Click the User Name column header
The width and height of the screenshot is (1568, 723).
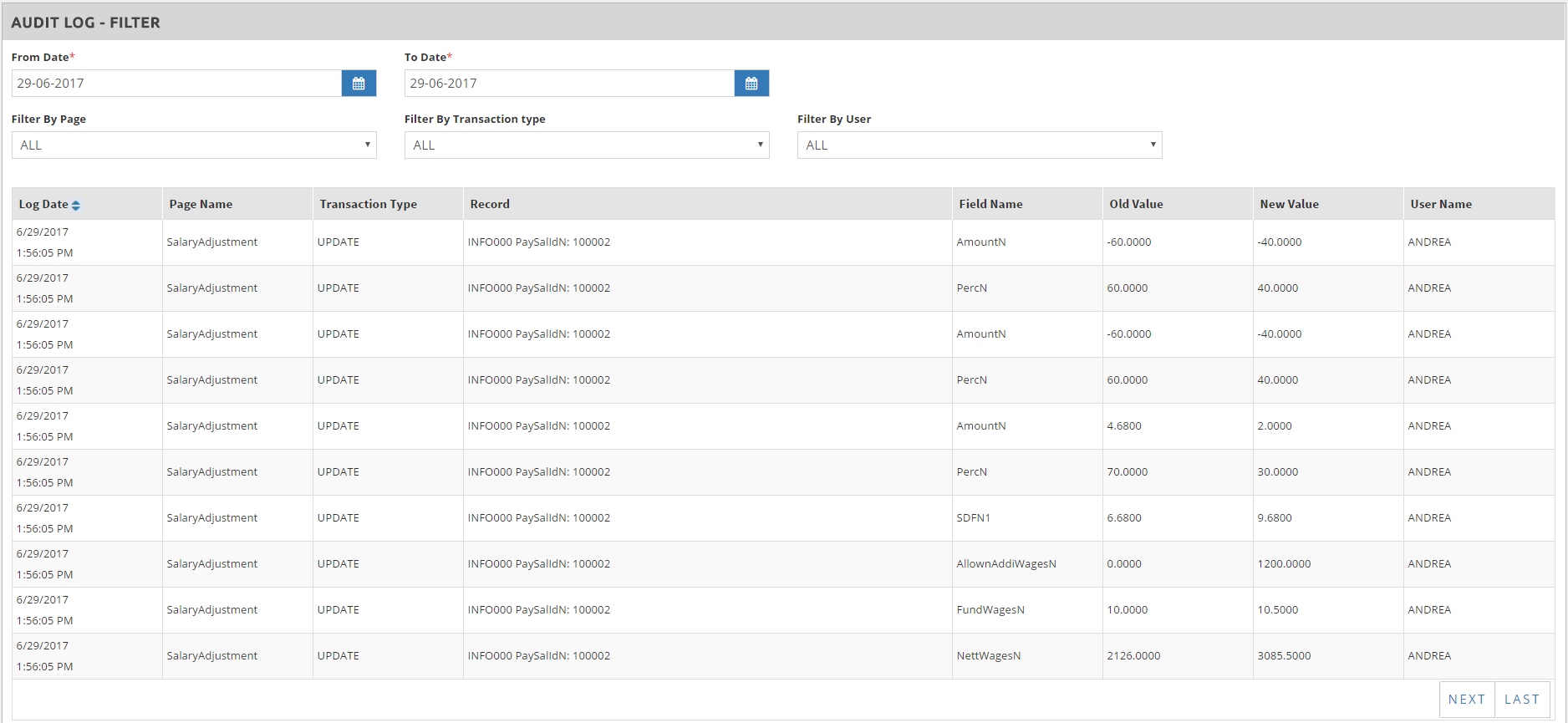click(x=1441, y=204)
